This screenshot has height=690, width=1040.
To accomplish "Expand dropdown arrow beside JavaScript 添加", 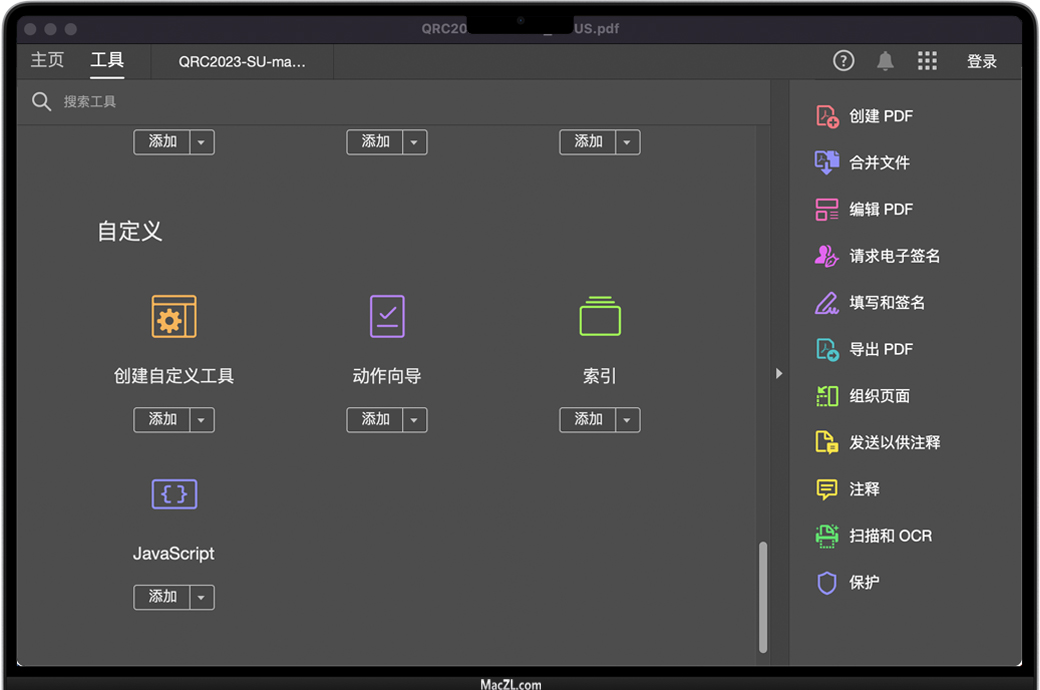I will tap(202, 598).
